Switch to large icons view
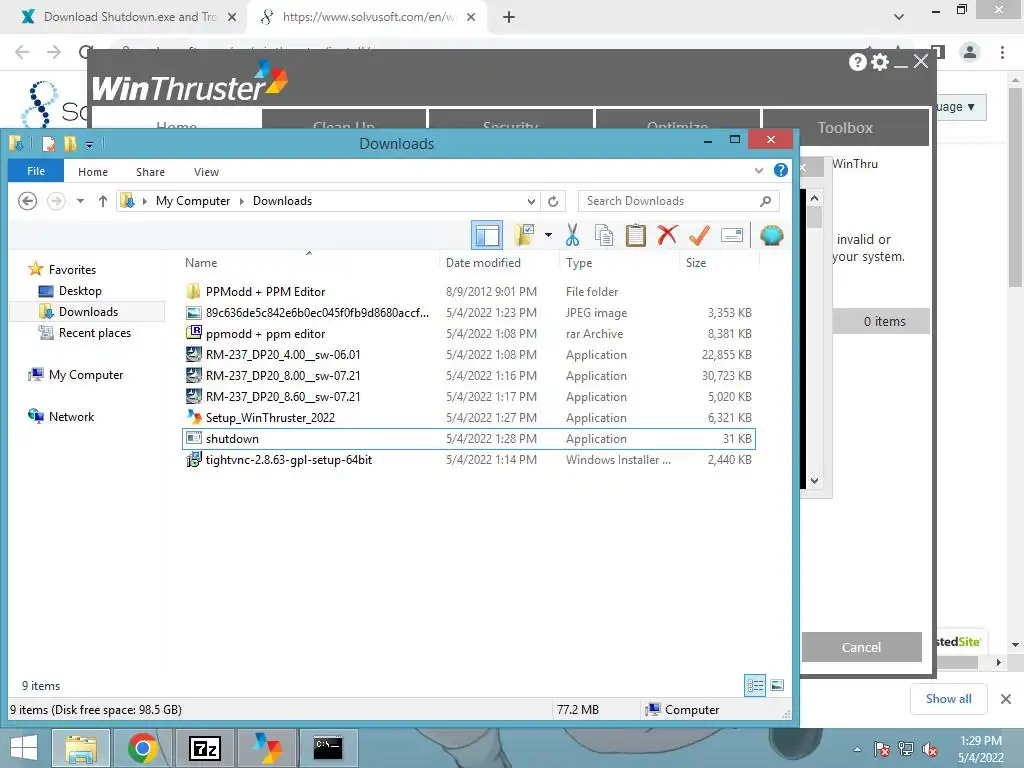The width and height of the screenshot is (1024, 768). pyautogui.click(x=777, y=685)
